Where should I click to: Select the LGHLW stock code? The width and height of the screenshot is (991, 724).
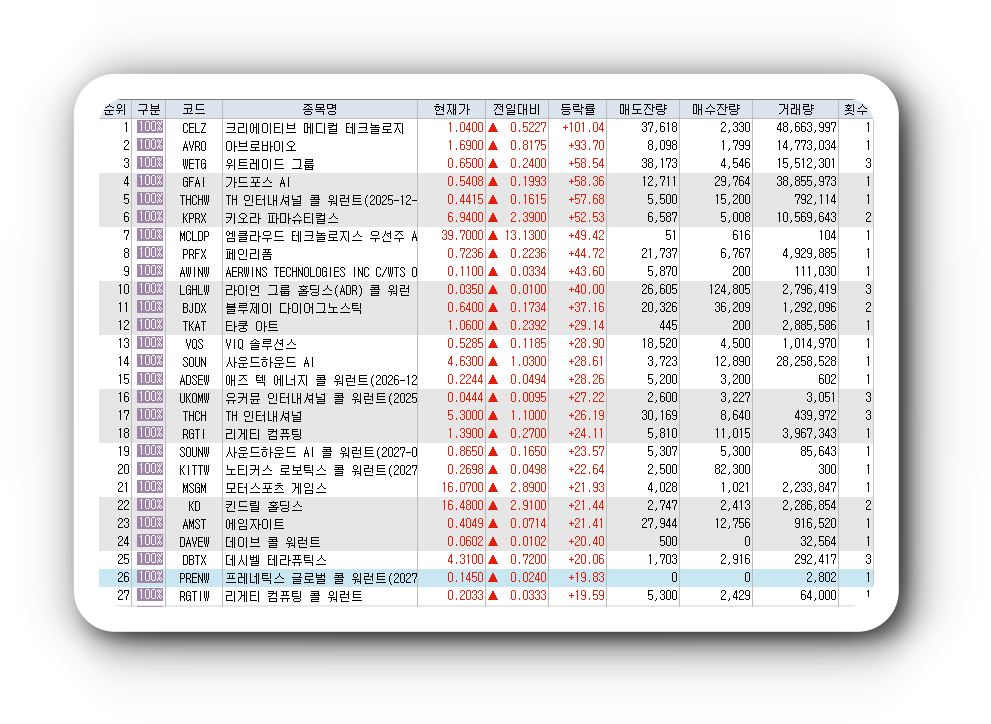click(x=194, y=290)
